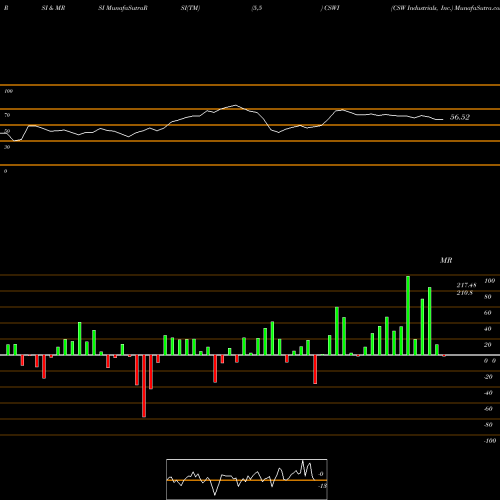Click the '(CSW Industrials, Inc.) MunafaSutra.com' header text
Image resolution: width=500 pixels, height=500 pixels.
coord(445,8)
